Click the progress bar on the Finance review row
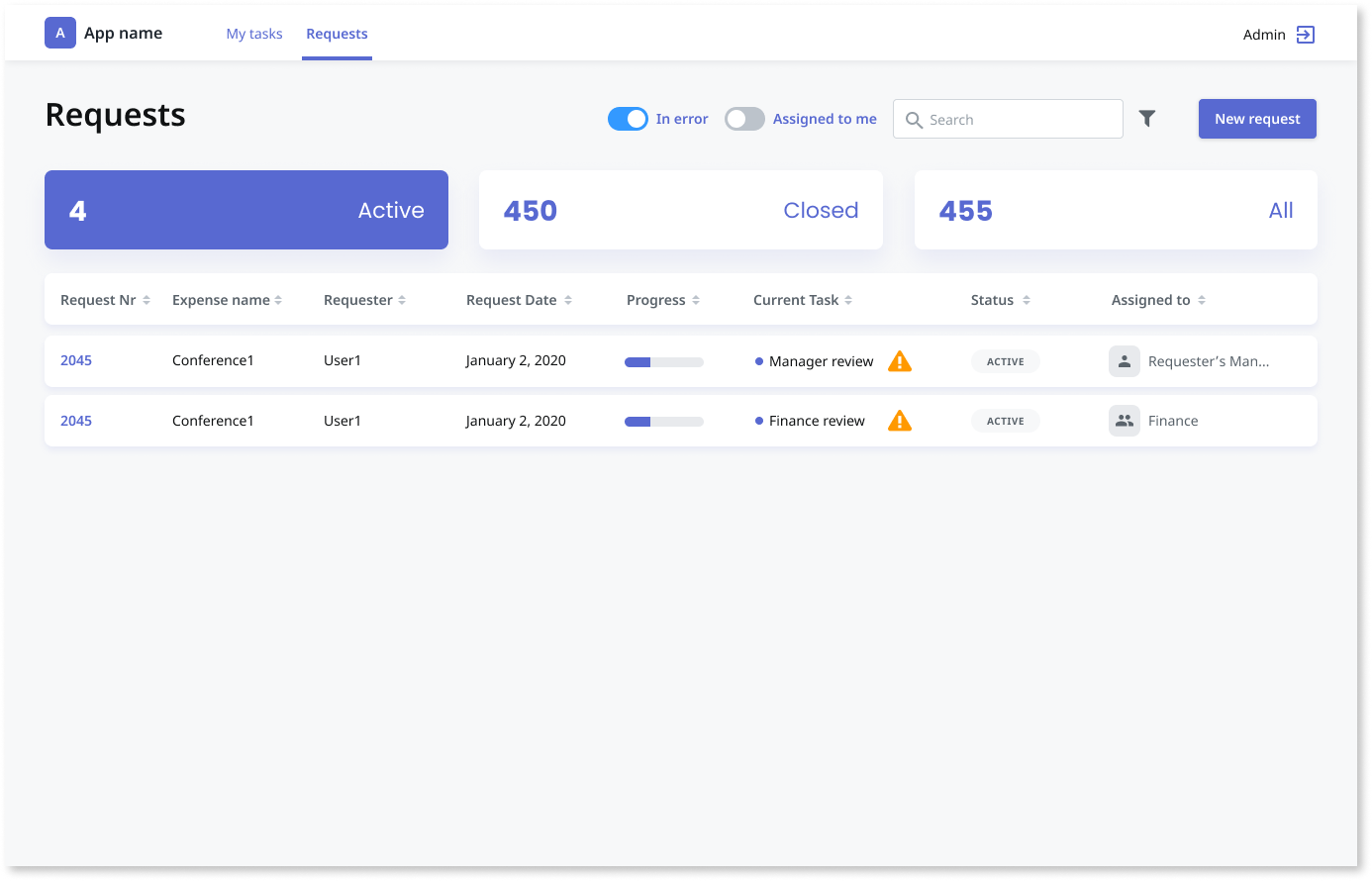Viewport: 1372px width, 881px height. click(663, 420)
